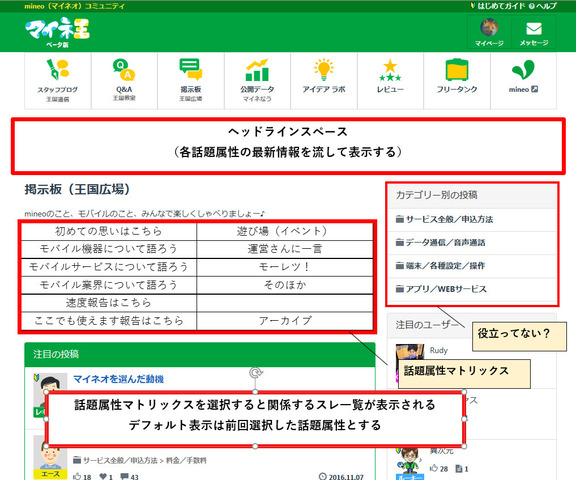This screenshot has width=576, height=480.
Task: Click folder icon beside 端末／各種設定／操作
Action: tap(400, 266)
